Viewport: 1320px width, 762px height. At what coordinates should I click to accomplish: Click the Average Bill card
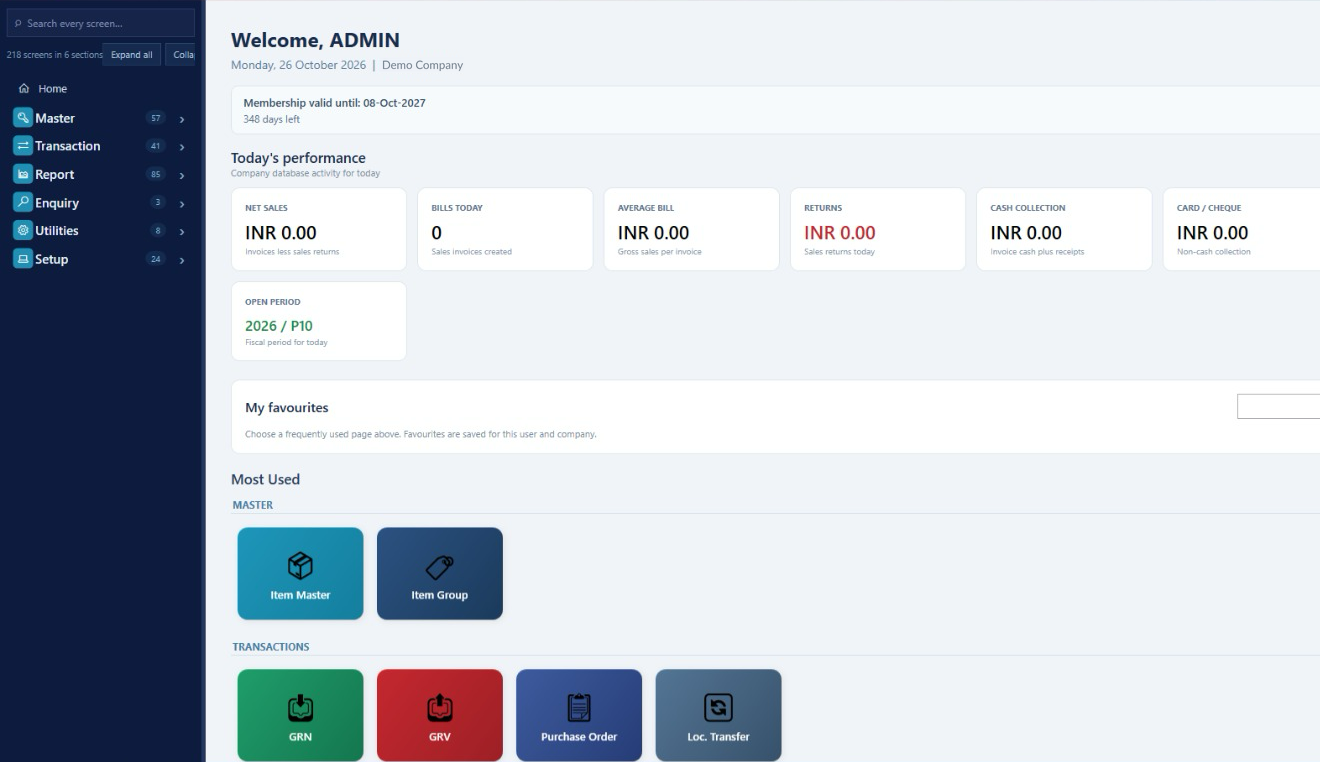[692, 229]
